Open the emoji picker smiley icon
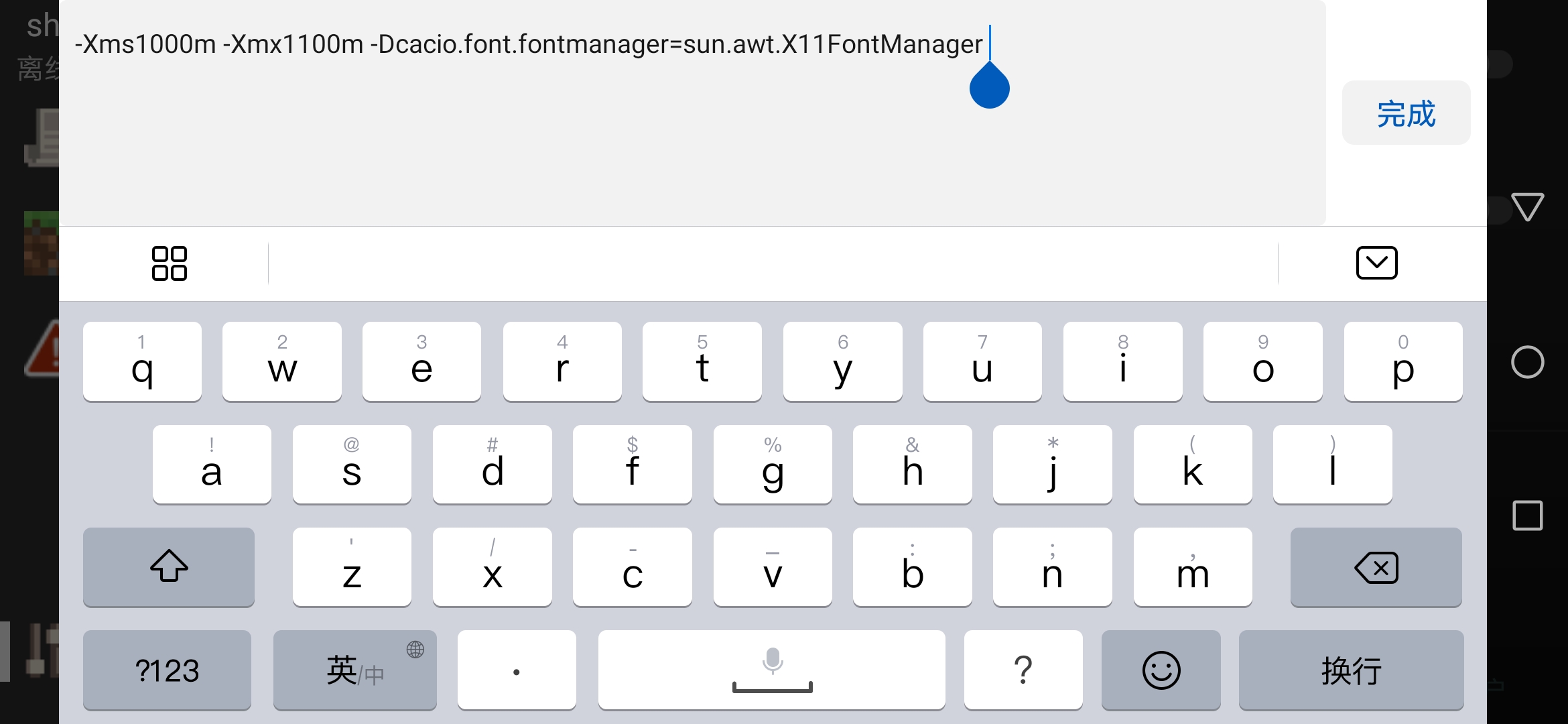The width and height of the screenshot is (1568, 724). tap(1160, 670)
